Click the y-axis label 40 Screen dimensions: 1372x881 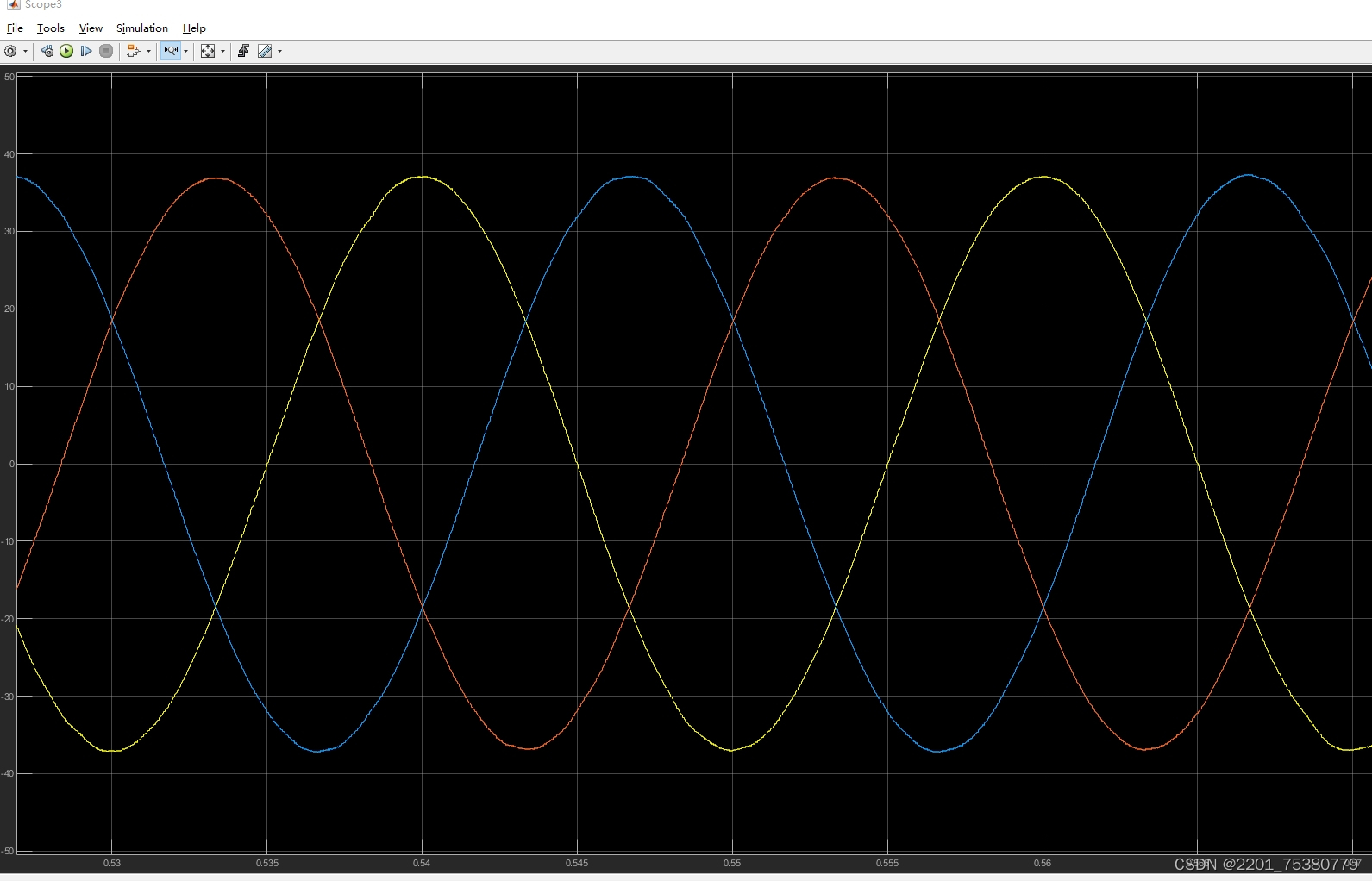pyautogui.click(x=9, y=154)
